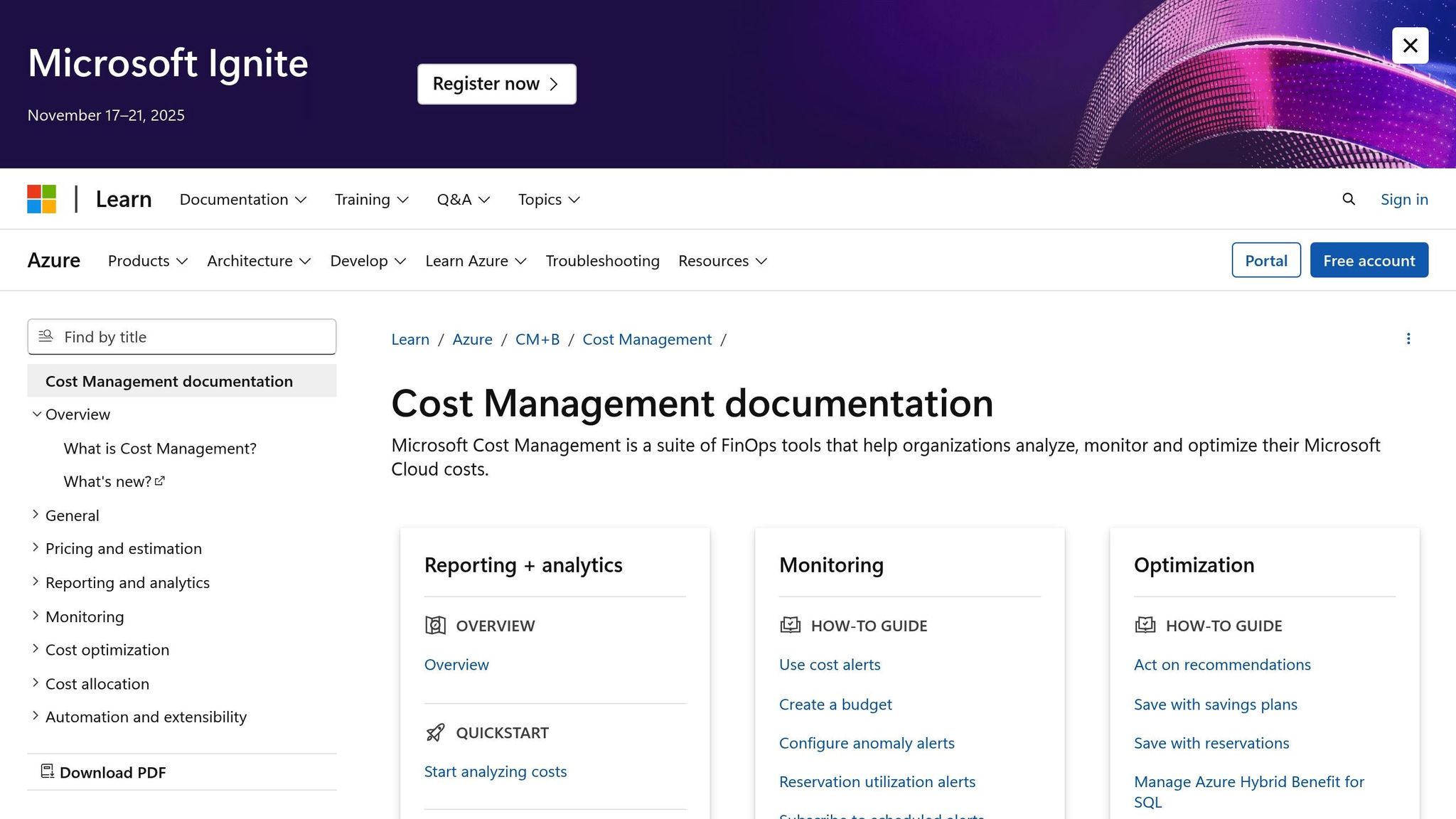
Task: Open the Free account button
Action: [1369, 260]
